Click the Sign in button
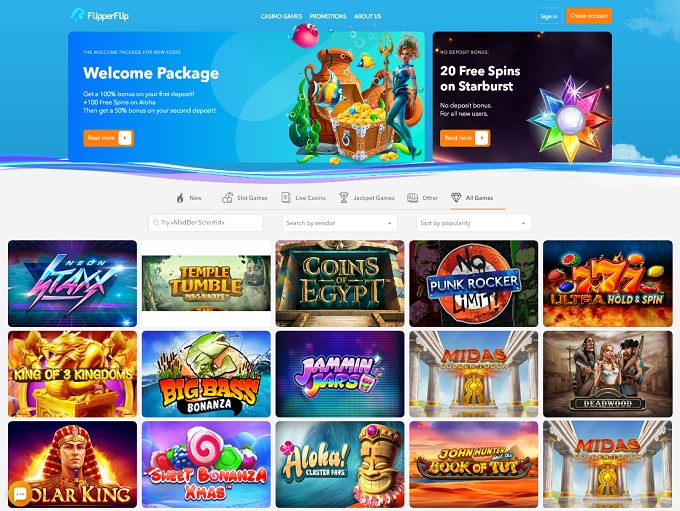The image size is (680, 511). (549, 16)
